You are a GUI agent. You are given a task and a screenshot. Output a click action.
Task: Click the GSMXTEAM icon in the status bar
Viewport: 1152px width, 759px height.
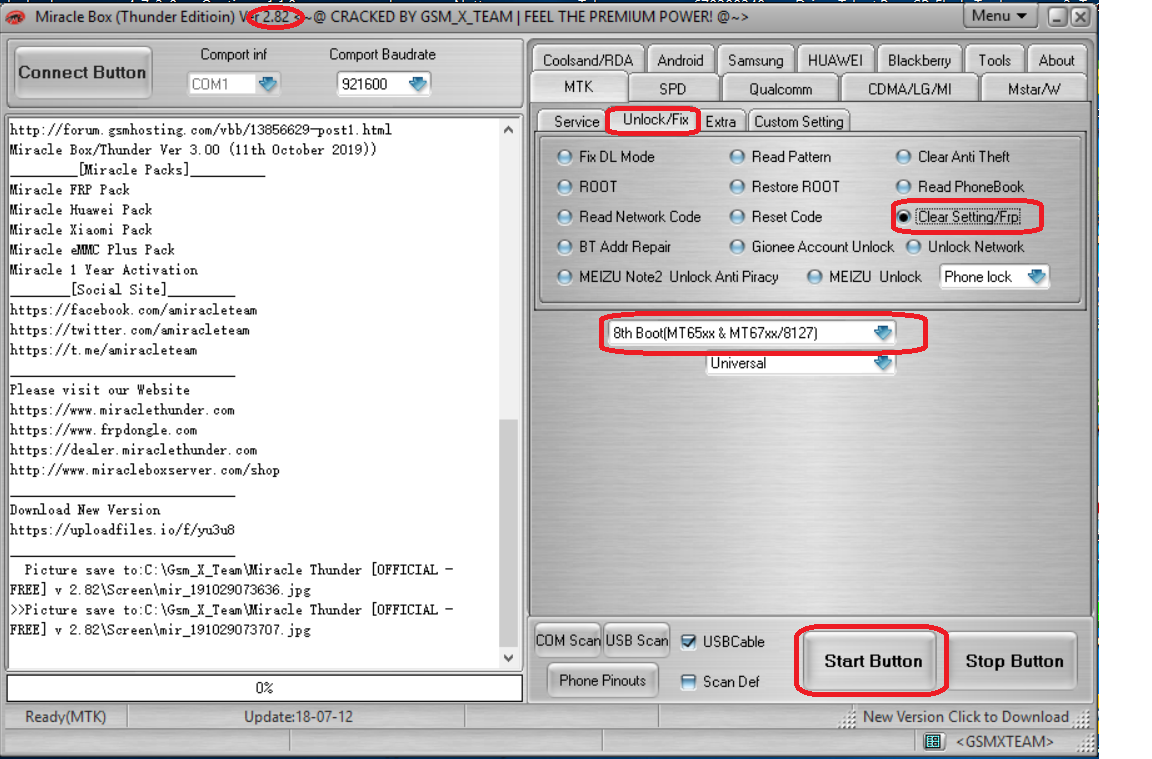(933, 741)
